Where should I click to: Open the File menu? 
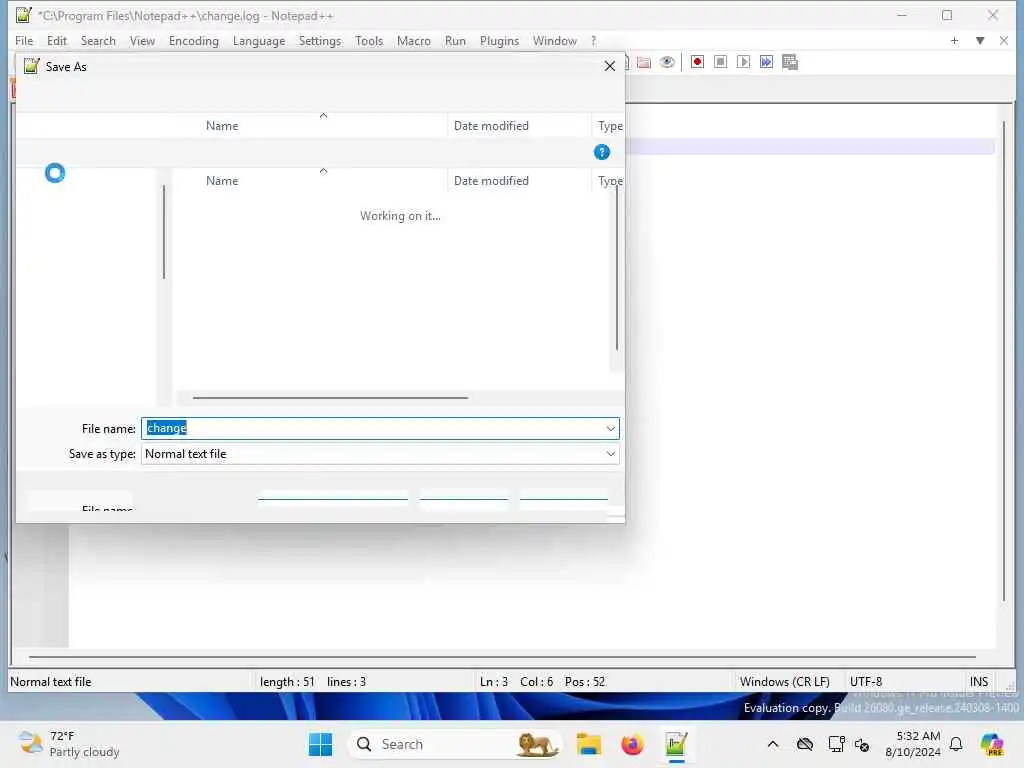[x=24, y=40]
